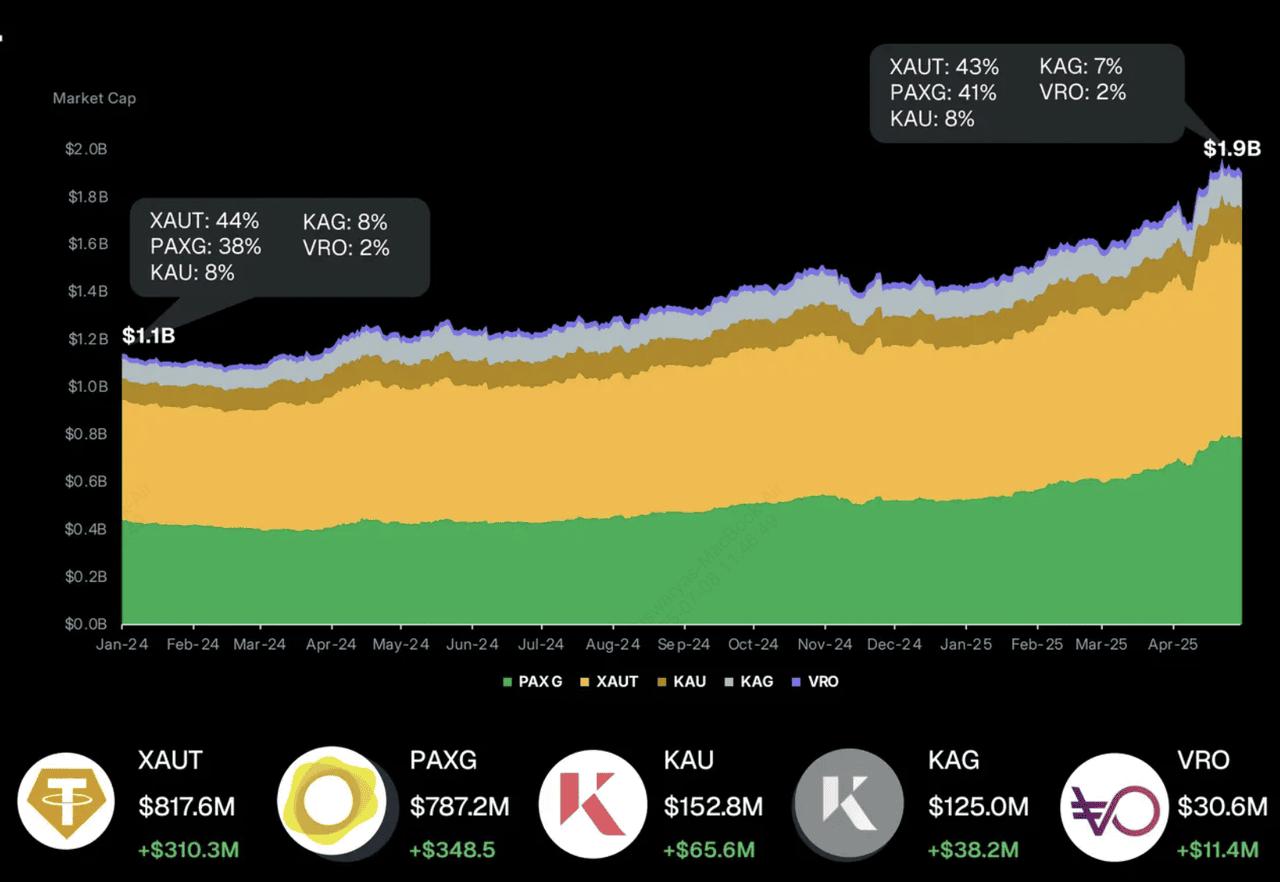Toggle PAXG series in chart legend
Screen dimensions: 1280x882
point(533,682)
